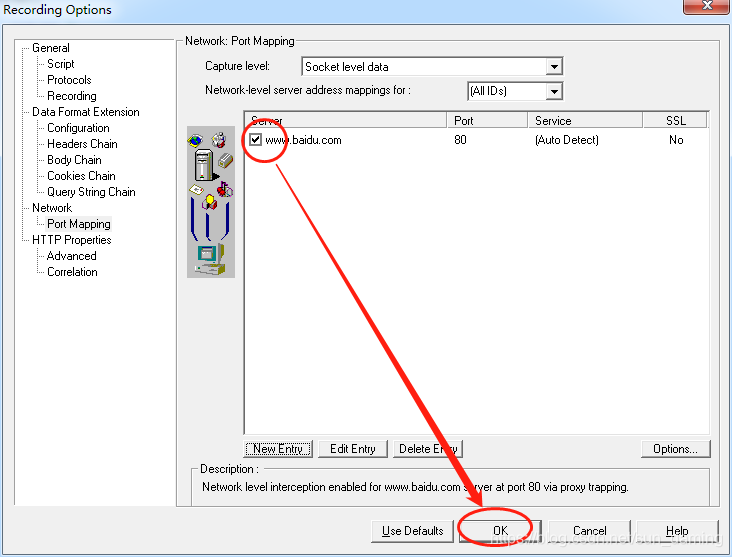Sort by Server column header
The image size is (732, 557).
click(x=345, y=120)
